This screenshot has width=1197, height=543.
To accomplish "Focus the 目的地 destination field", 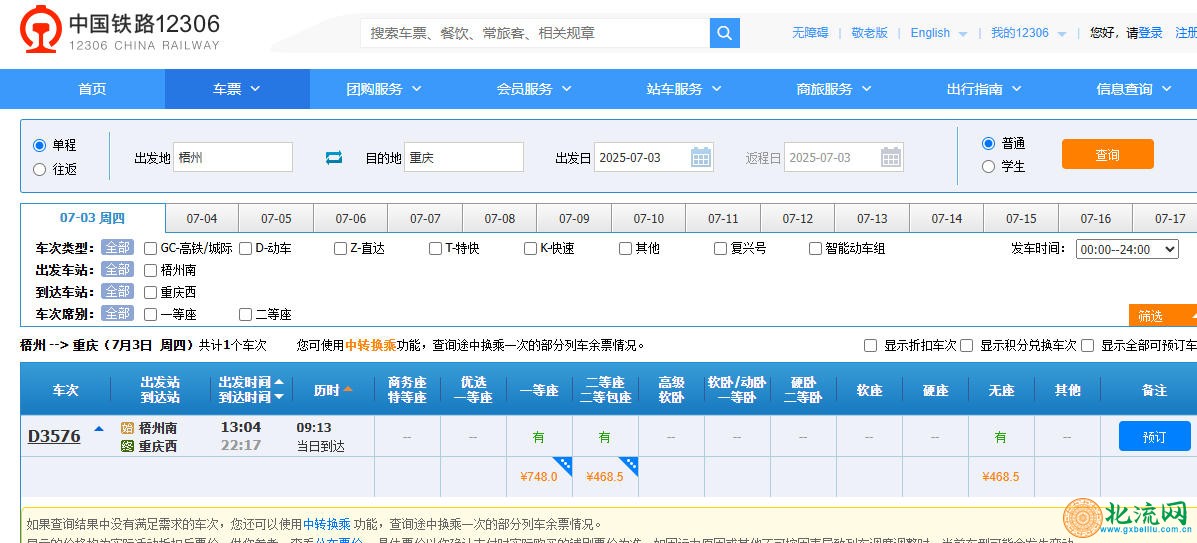I will click(463, 157).
